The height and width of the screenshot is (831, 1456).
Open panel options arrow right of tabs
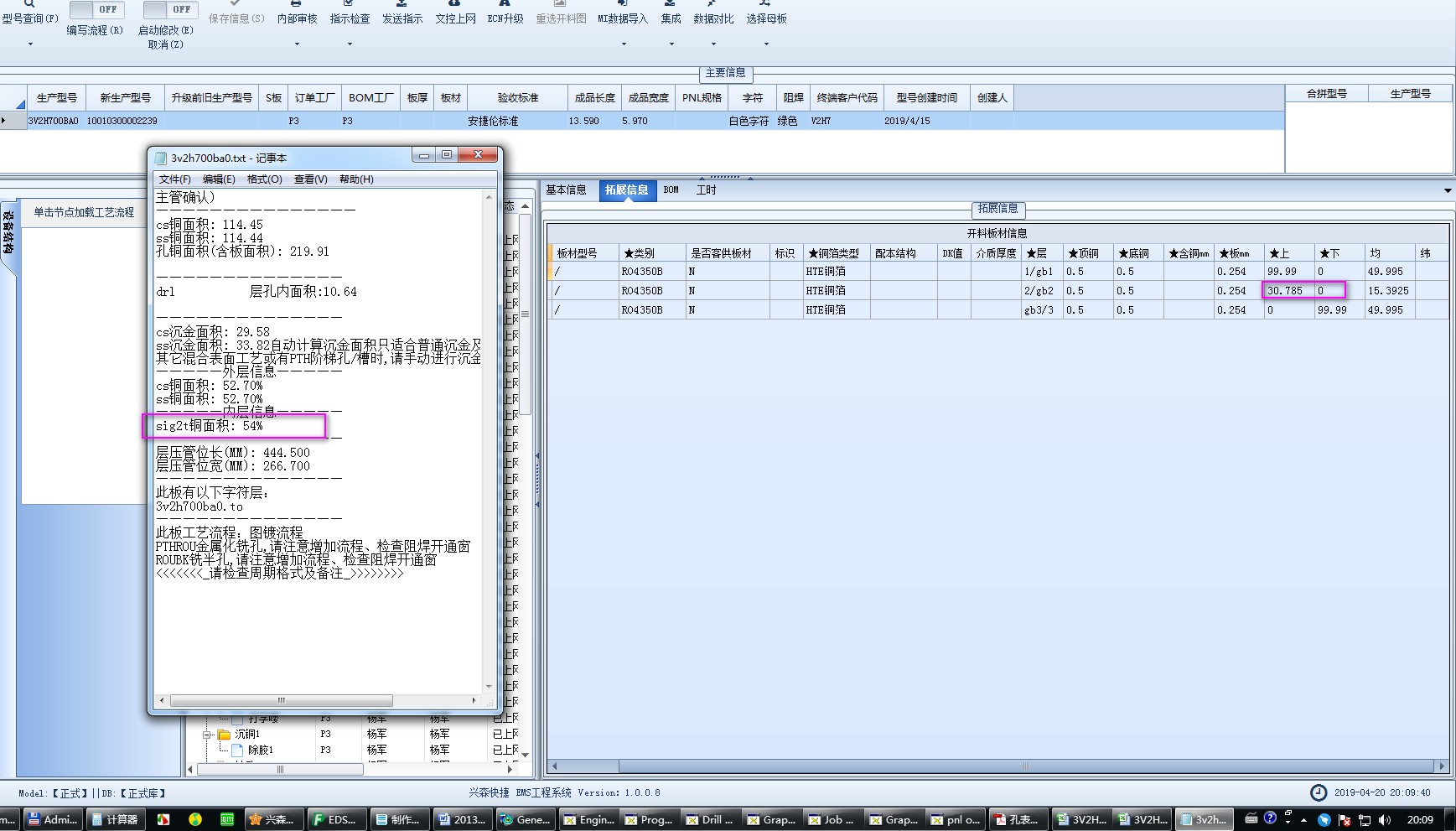(1448, 190)
